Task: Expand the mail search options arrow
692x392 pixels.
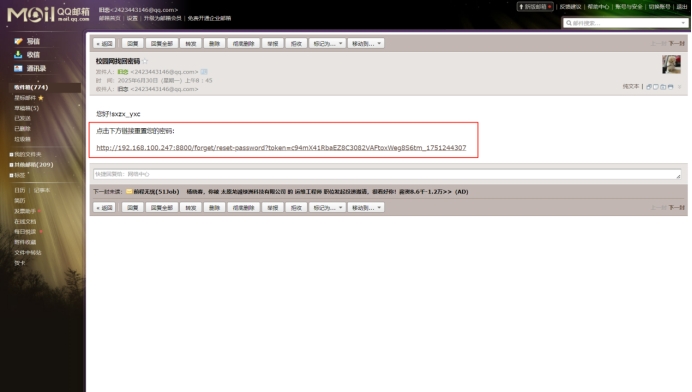Action: 683,23
